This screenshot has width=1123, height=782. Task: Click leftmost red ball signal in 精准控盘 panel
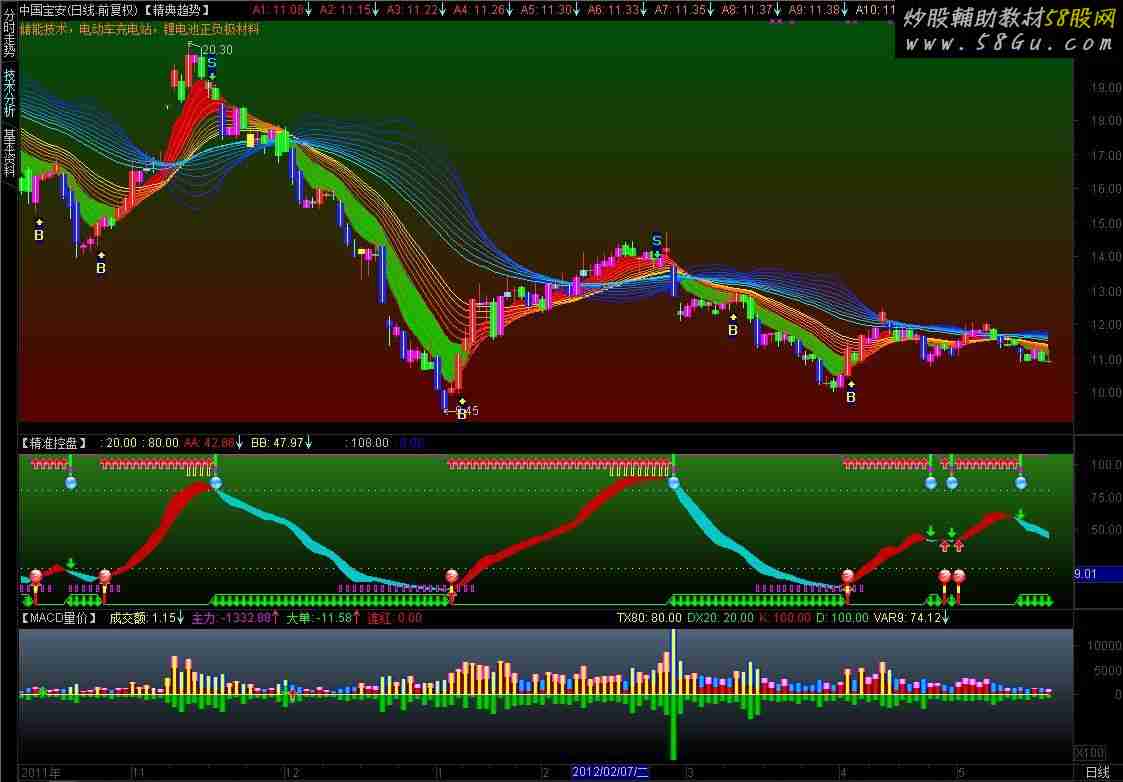click(x=37, y=576)
